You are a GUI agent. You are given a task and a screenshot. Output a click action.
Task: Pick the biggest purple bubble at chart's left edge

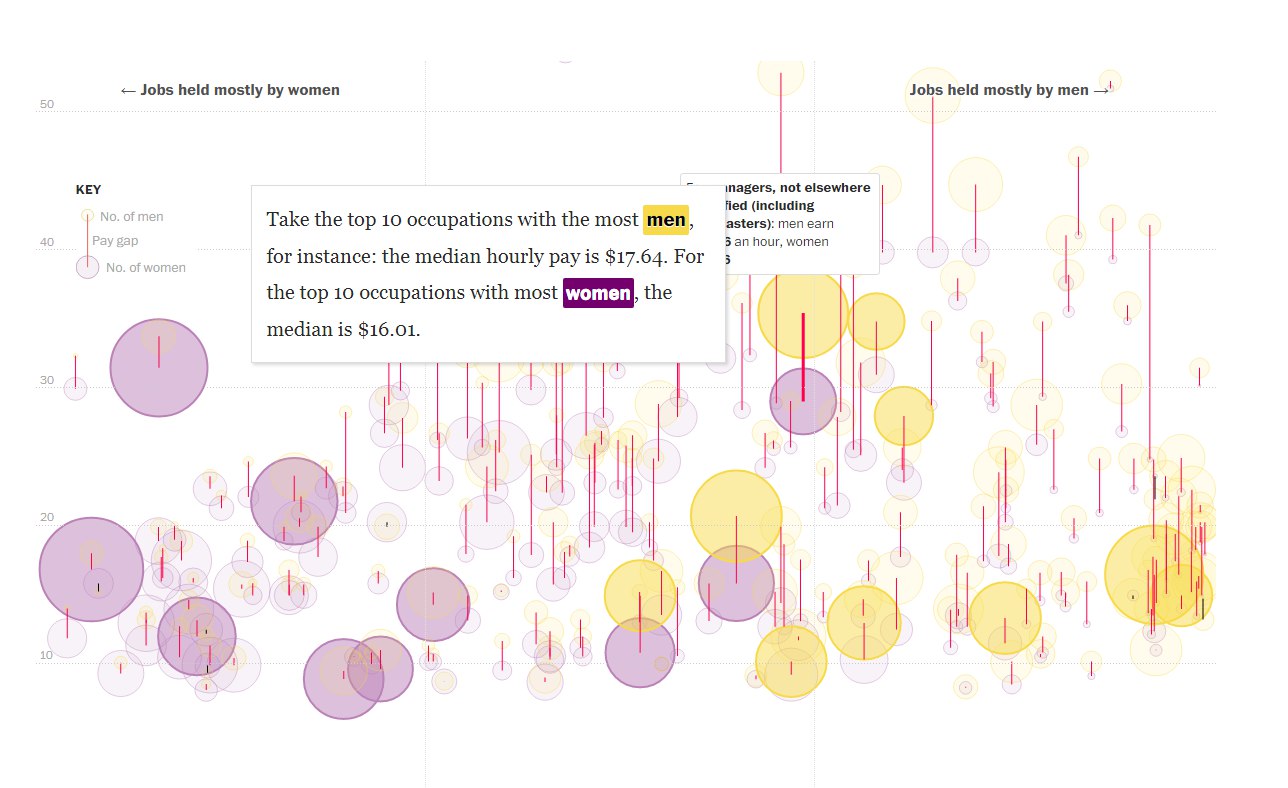(91, 569)
